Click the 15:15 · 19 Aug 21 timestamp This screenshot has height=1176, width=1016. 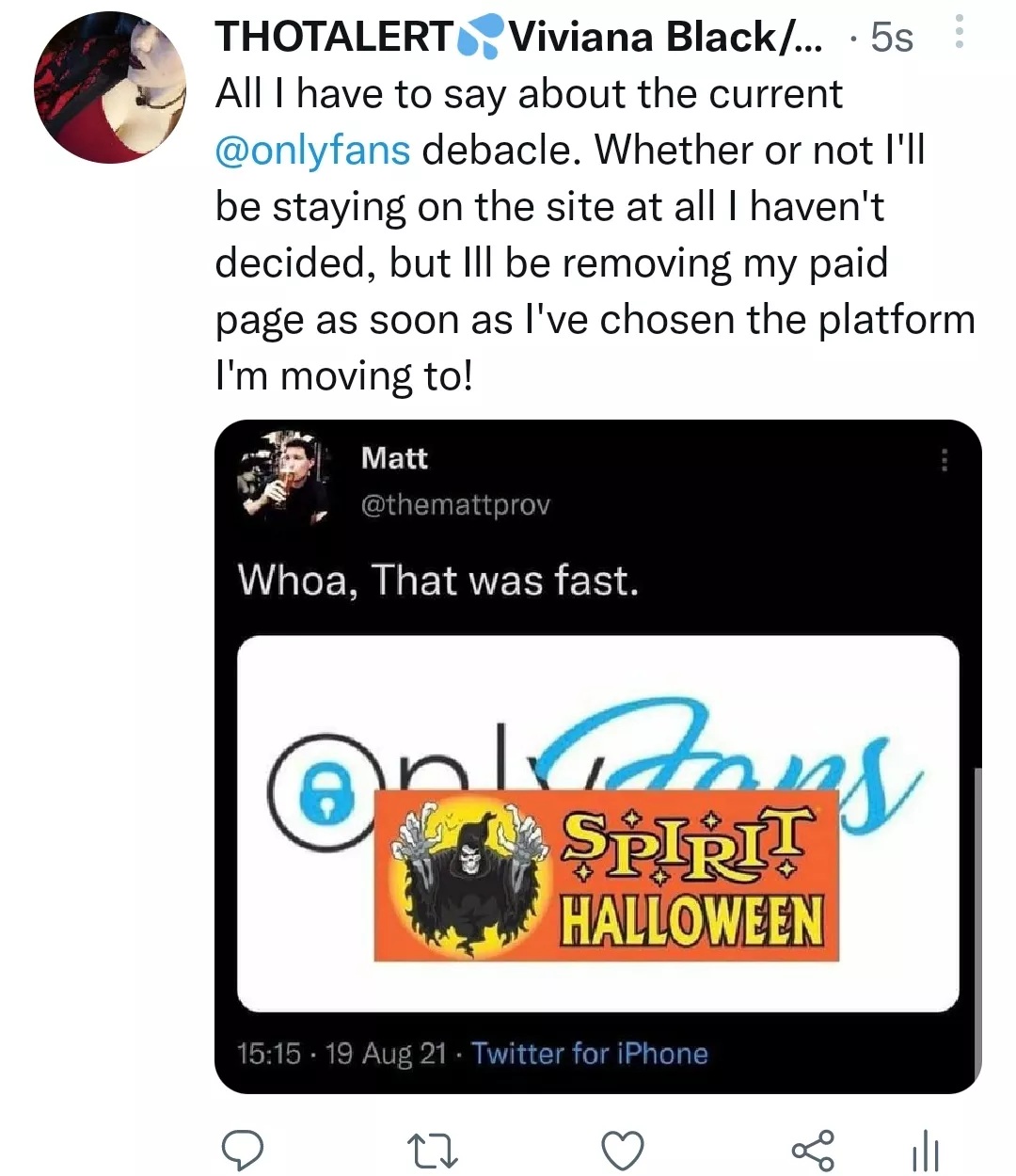point(342,1053)
